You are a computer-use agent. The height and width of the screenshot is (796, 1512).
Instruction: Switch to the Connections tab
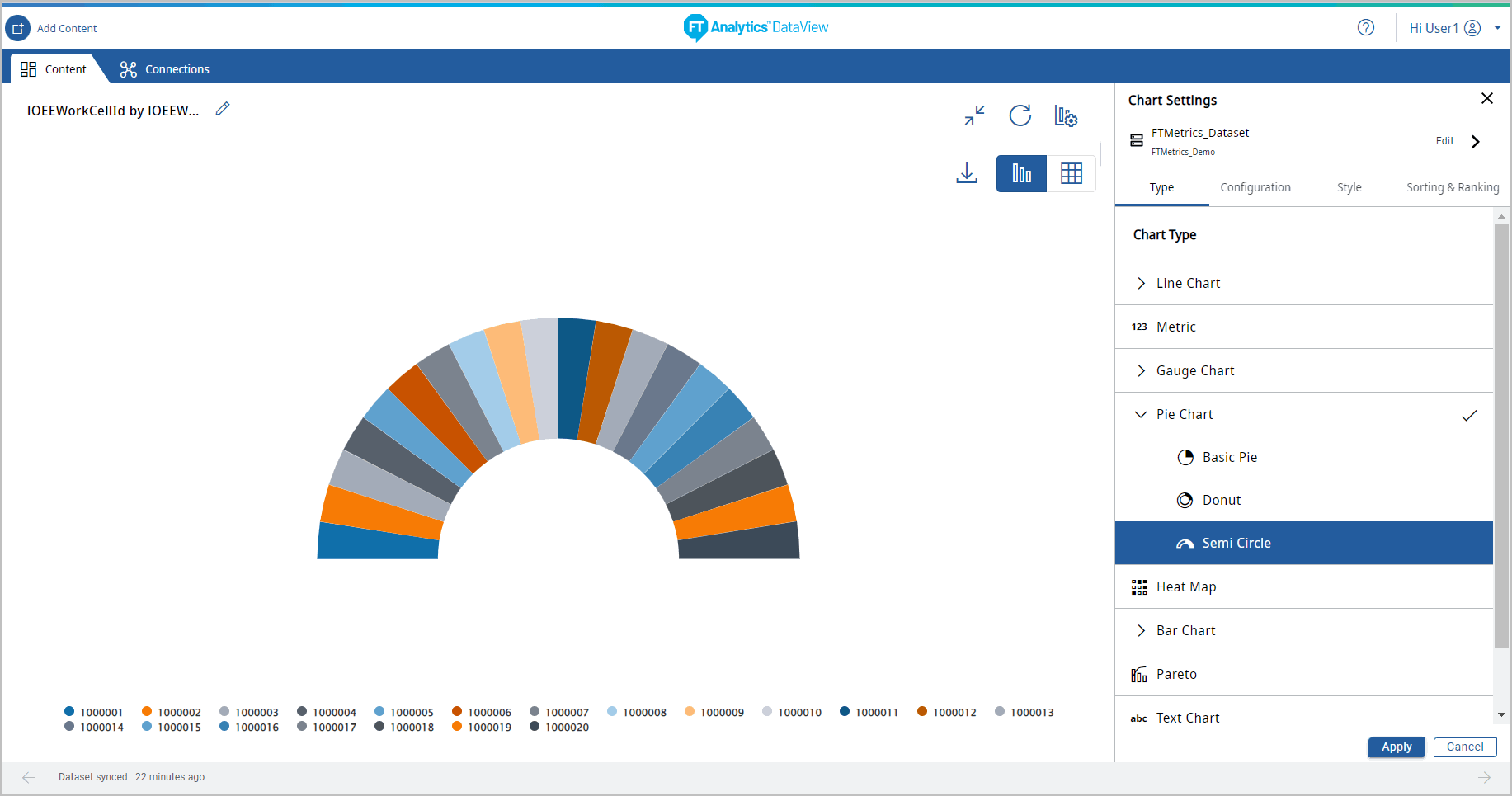(165, 69)
